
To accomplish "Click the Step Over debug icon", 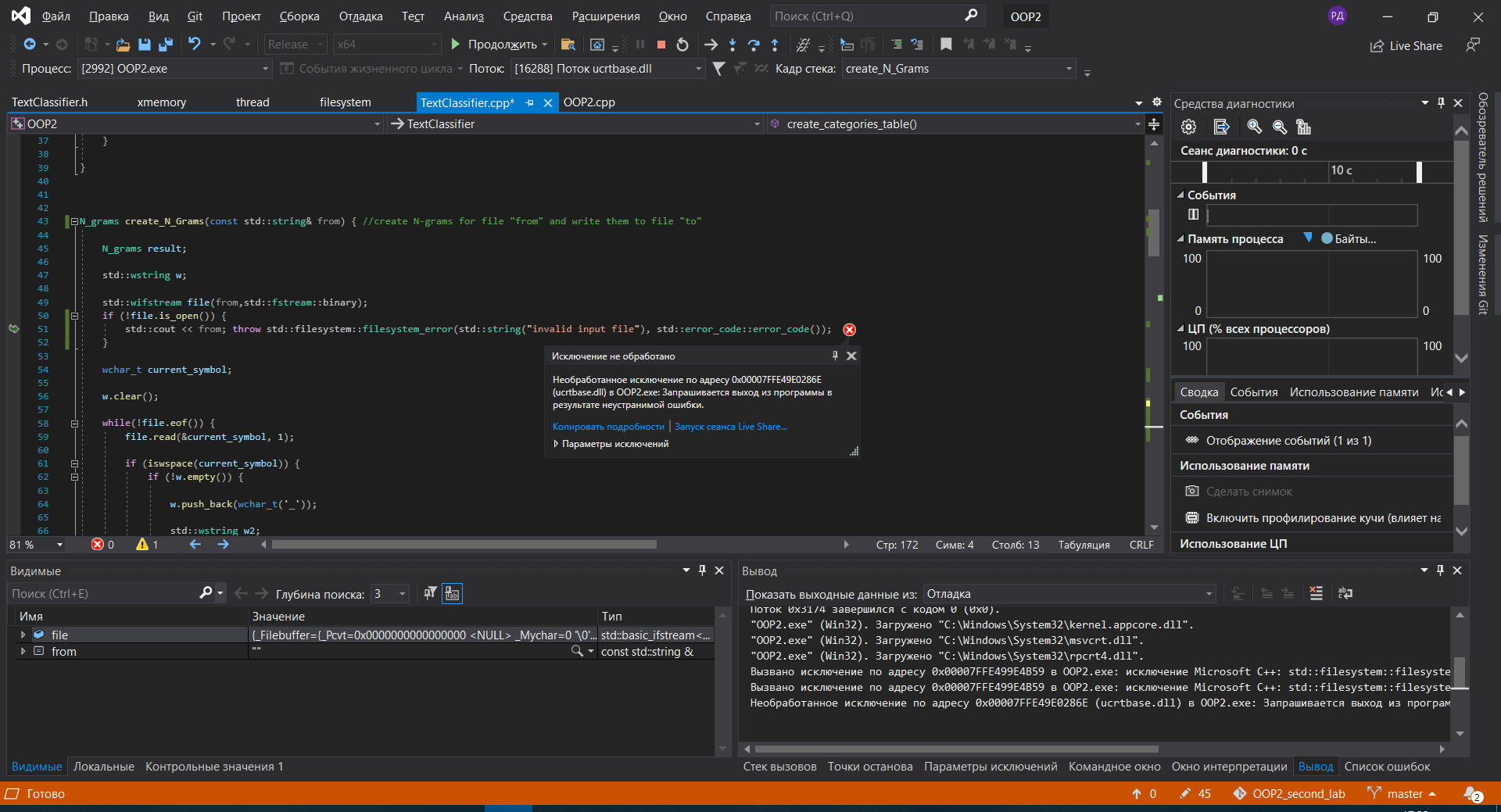I will click(x=753, y=45).
